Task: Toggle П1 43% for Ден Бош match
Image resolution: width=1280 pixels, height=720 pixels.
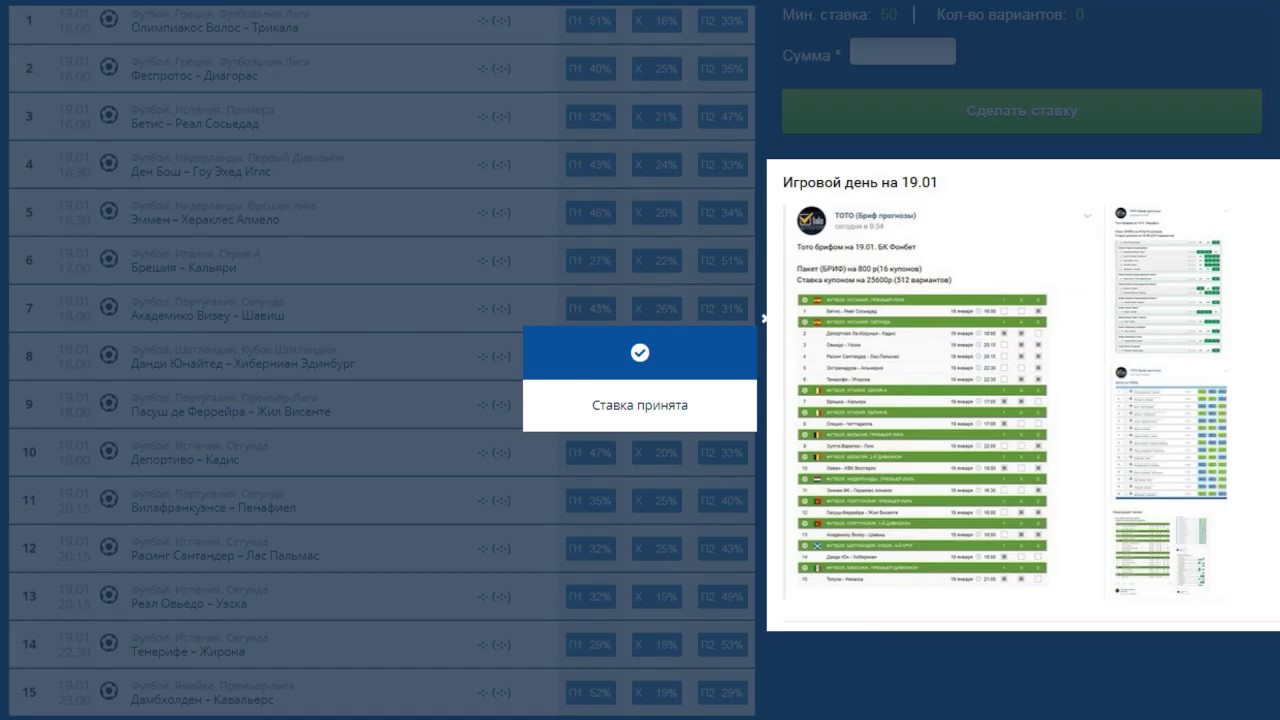Action: pyautogui.click(x=590, y=165)
